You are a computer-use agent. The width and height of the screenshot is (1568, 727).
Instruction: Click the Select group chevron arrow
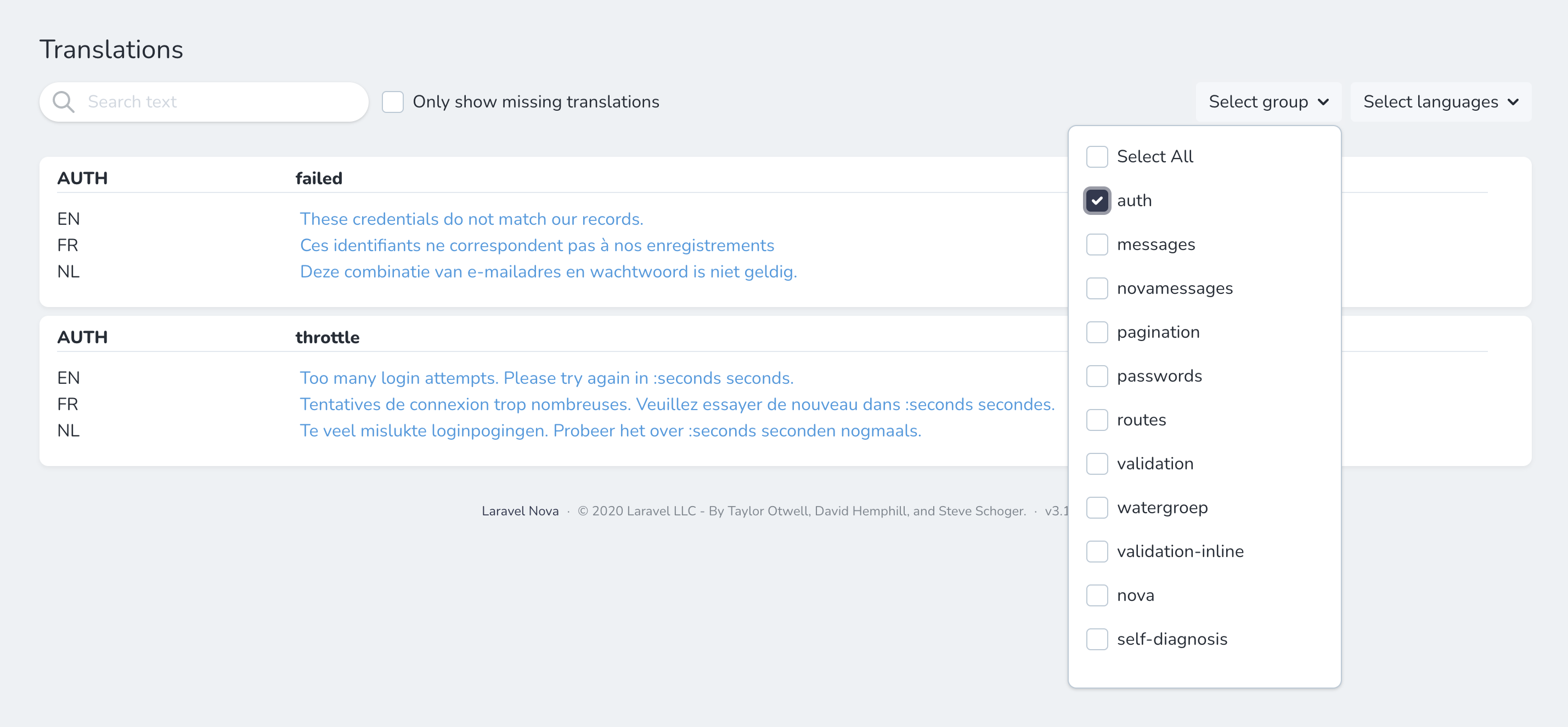click(1323, 102)
